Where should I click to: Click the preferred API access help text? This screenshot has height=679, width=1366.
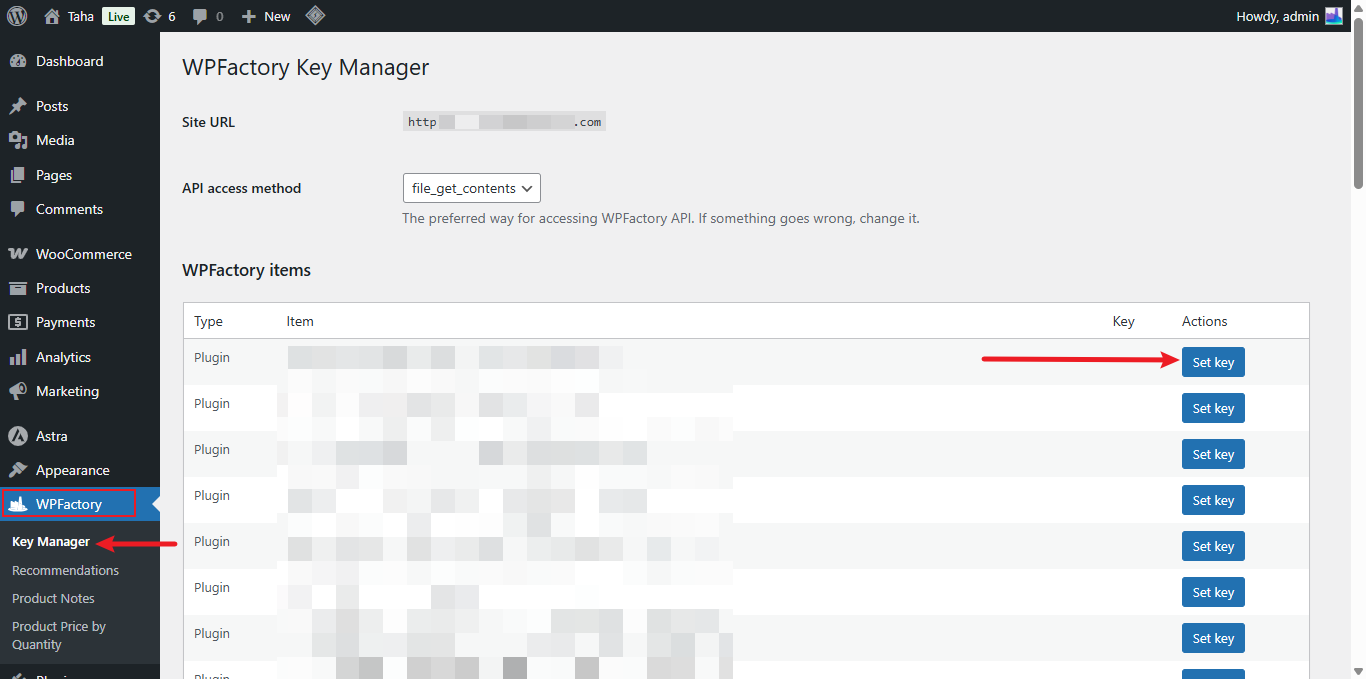pos(661,218)
